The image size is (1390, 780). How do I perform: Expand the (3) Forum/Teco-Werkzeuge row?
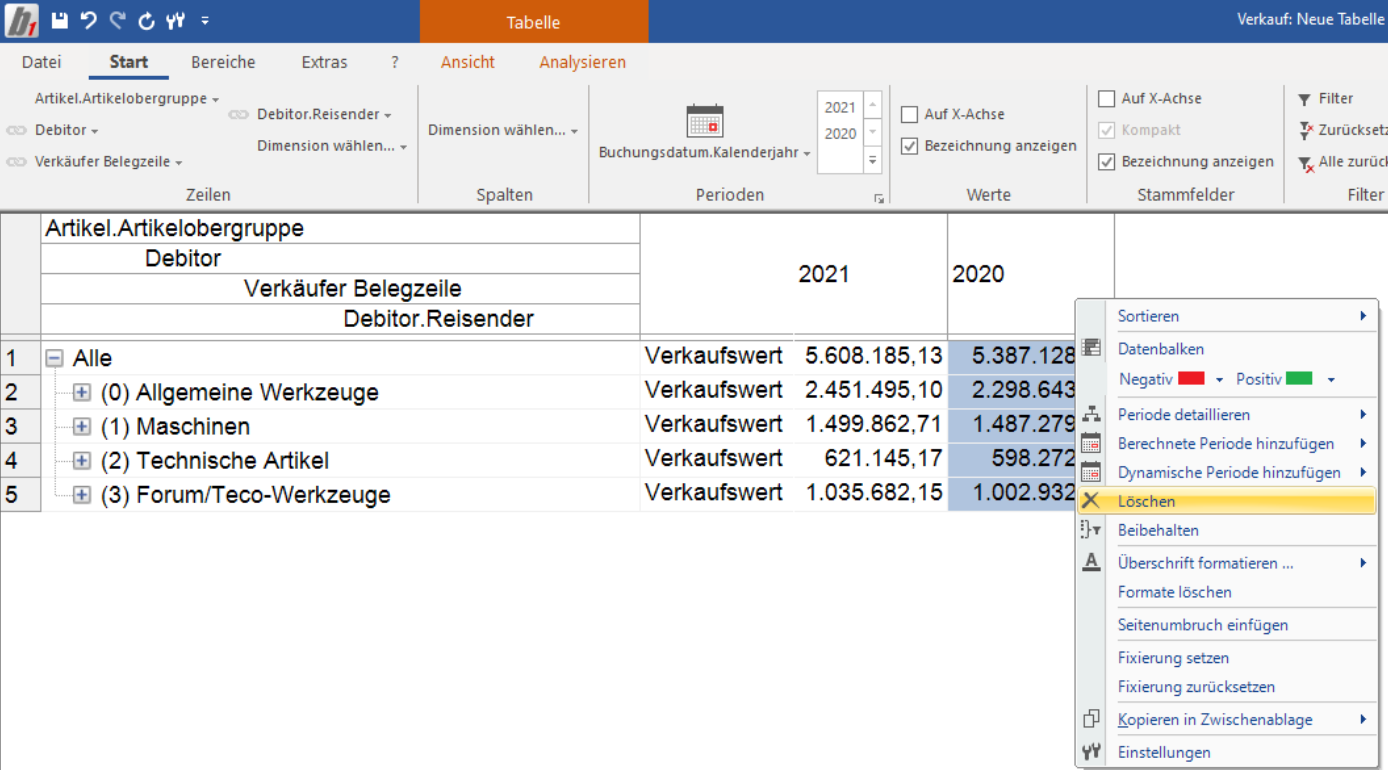point(82,495)
